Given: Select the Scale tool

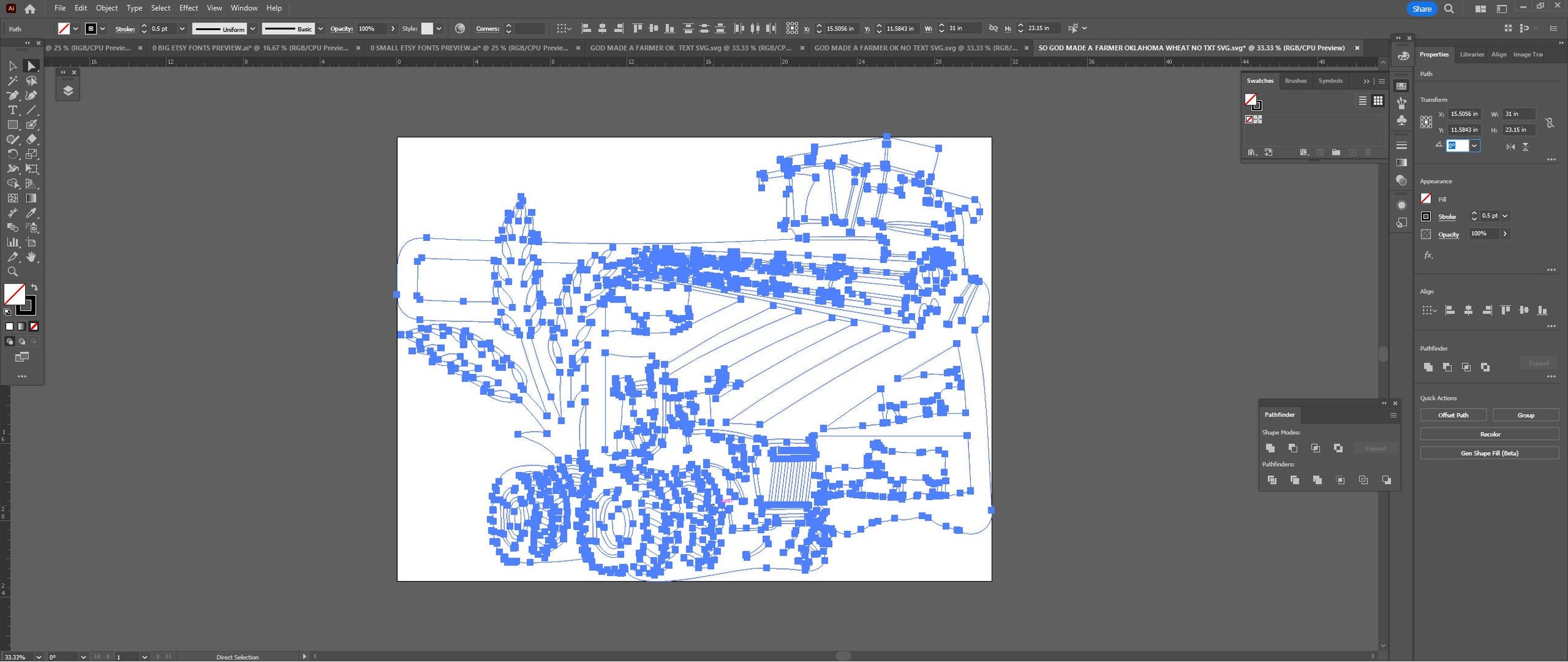Looking at the screenshot, I should tap(31, 154).
